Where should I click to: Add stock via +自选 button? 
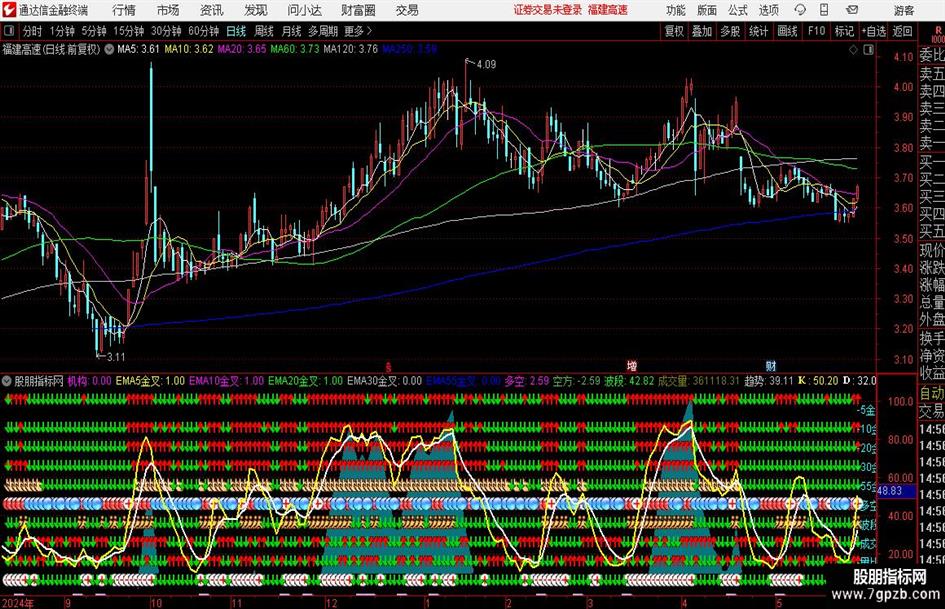(873, 31)
